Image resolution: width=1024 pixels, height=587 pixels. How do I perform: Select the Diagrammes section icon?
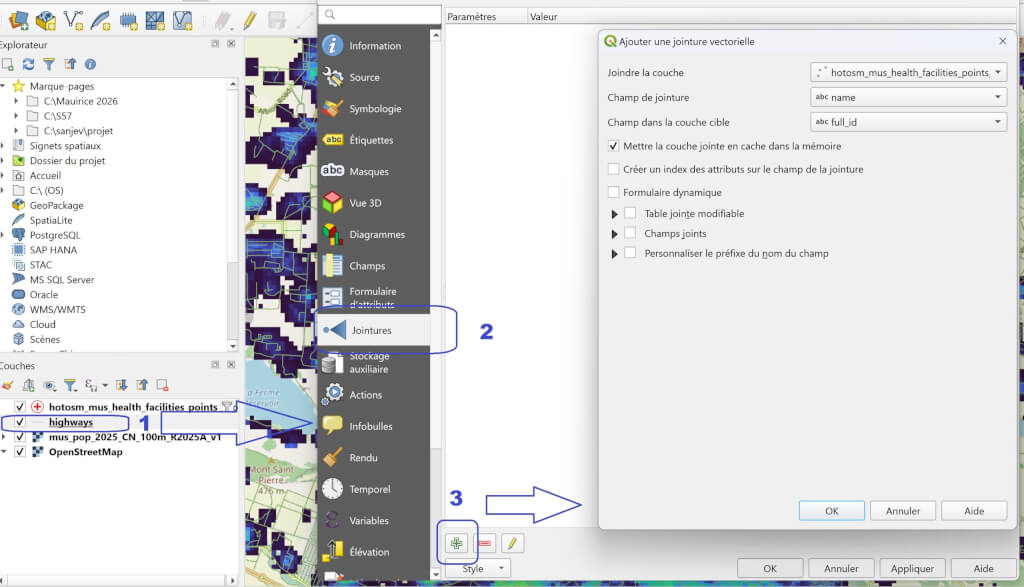332,234
